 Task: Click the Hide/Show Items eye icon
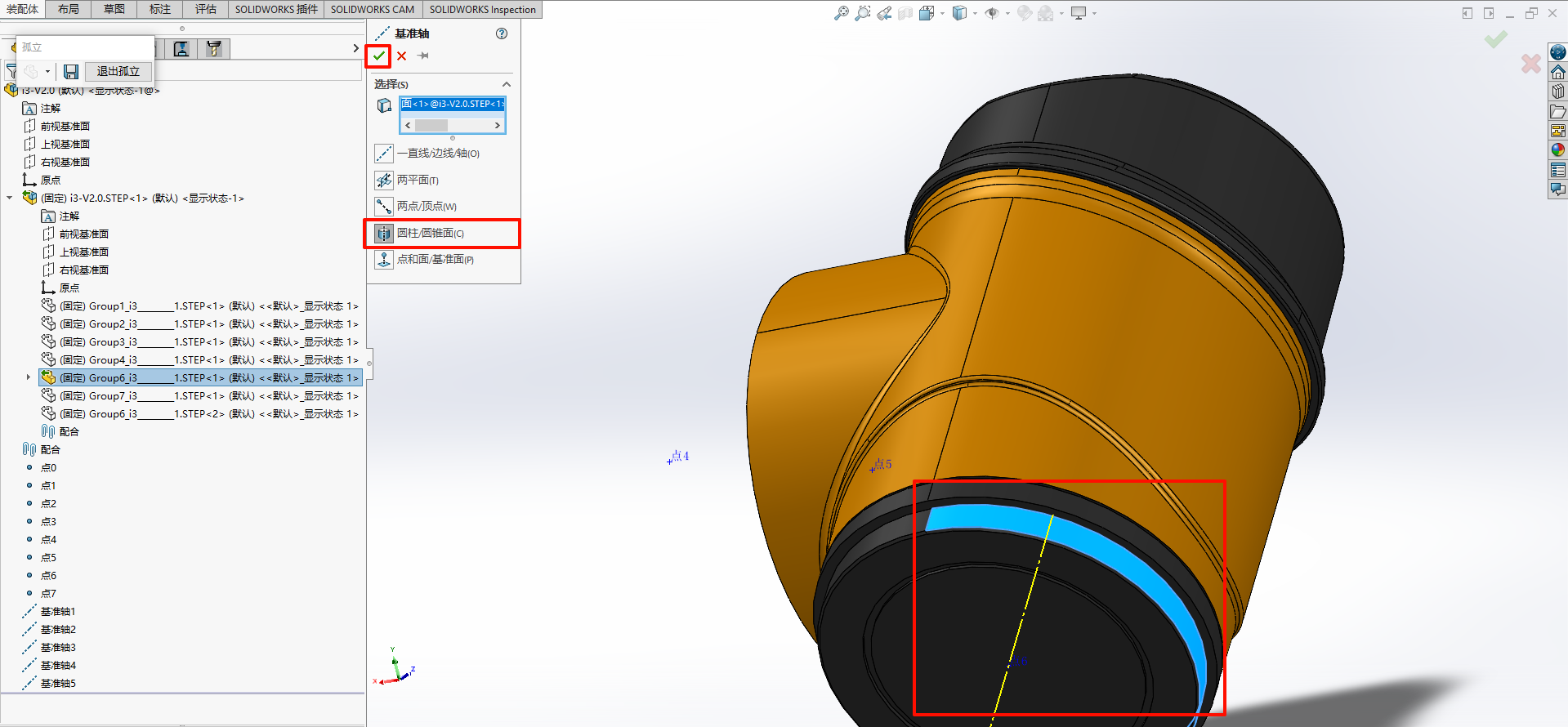(x=992, y=13)
